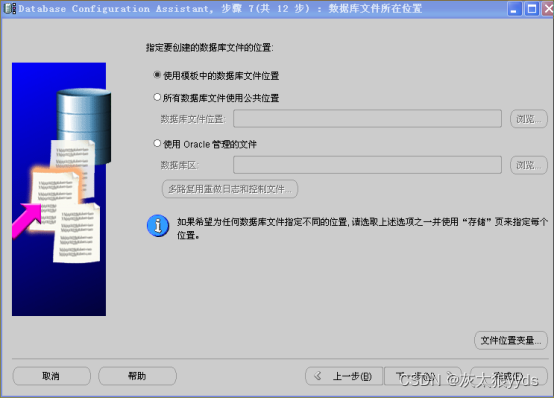Click the database area input field
Image resolution: width=554 pixels, height=398 pixels.
point(367,165)
